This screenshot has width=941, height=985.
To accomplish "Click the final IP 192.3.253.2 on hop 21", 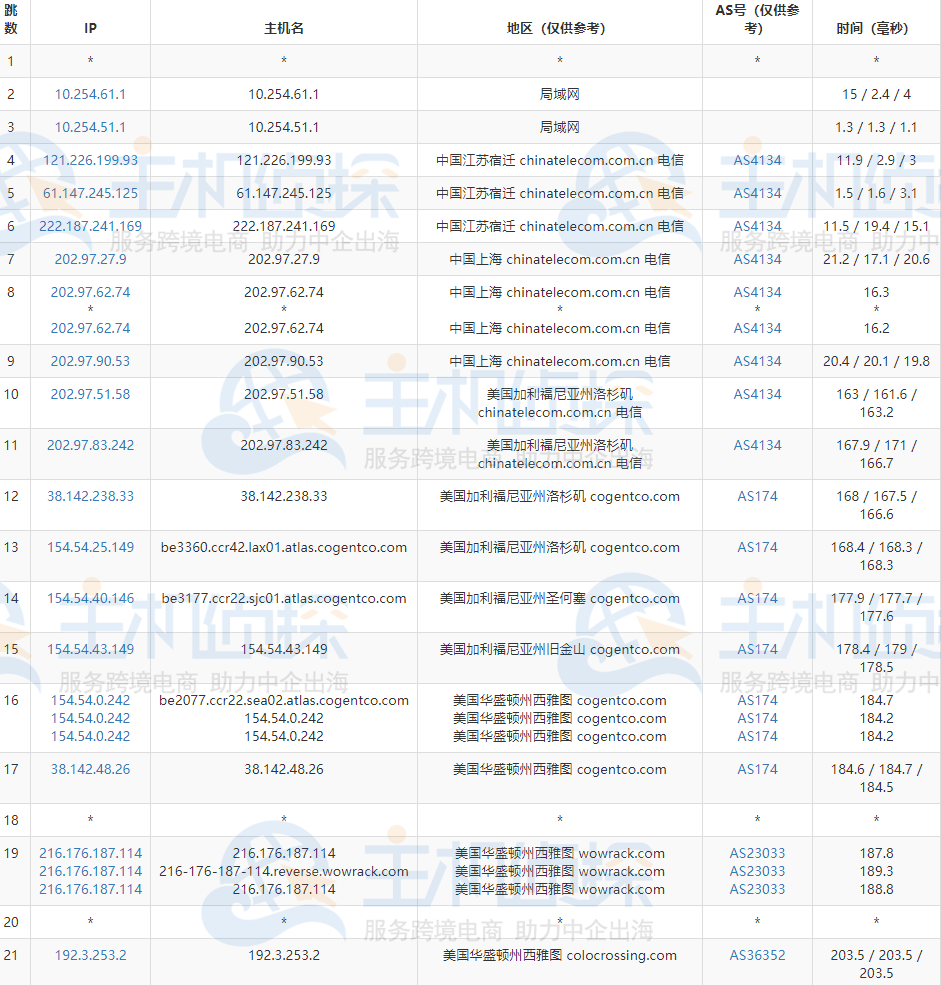I will [x=90, y=956].
